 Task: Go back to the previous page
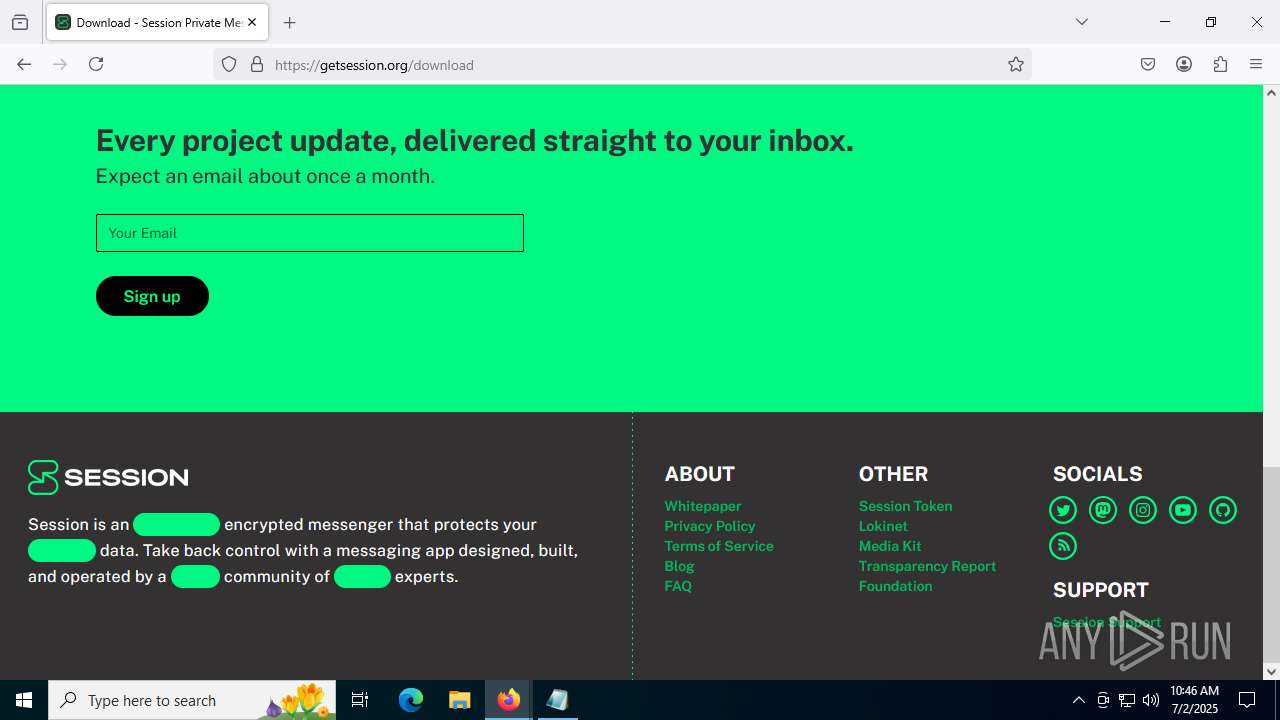tap(24, 64)
